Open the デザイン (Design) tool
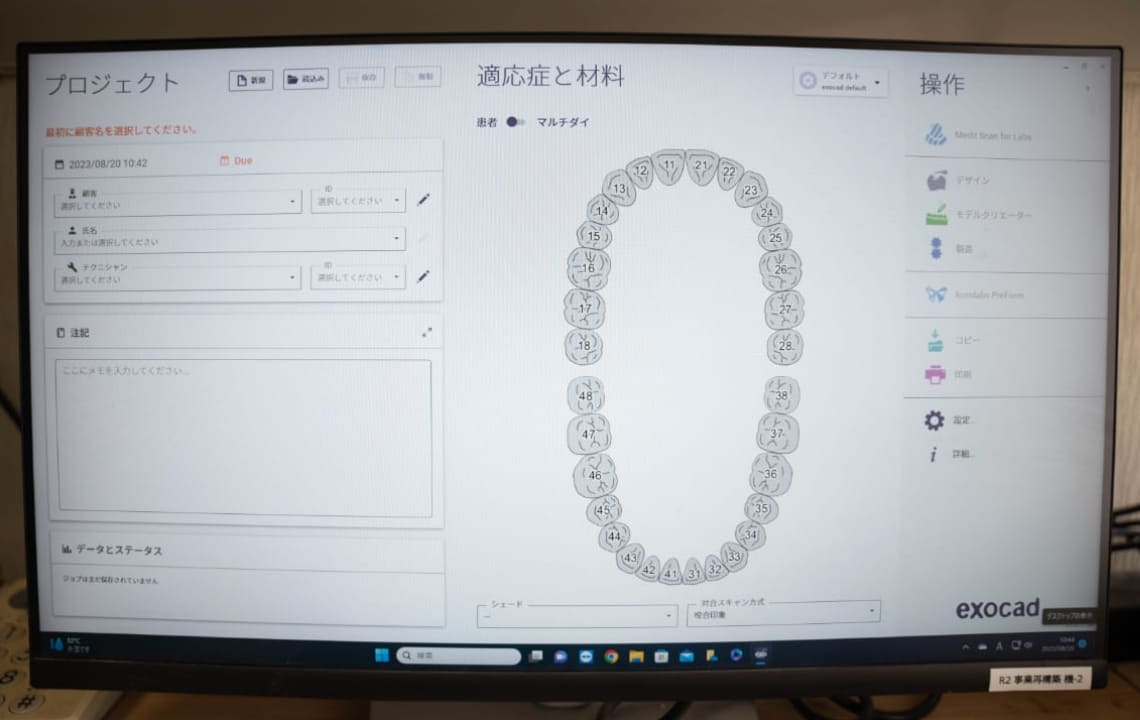Image resolution: width=1140 pixels, height=720 pixels. click(937, 181)
